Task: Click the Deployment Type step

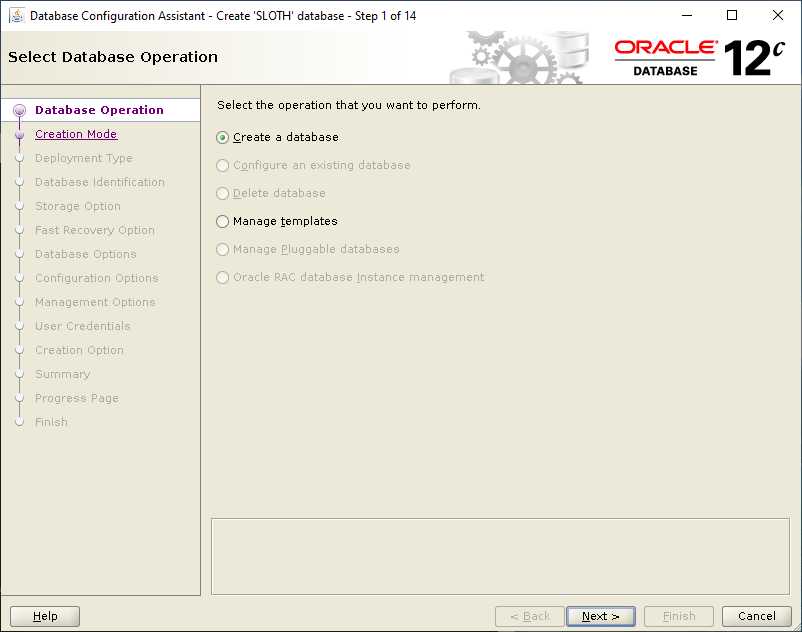Action: (84, 158)
